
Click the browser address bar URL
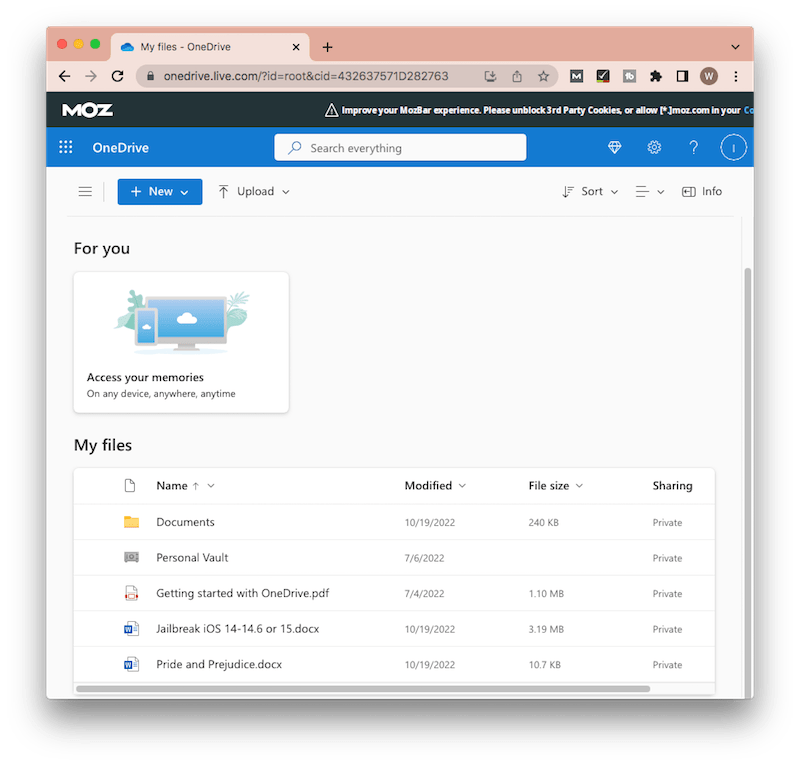pyautogui.click(x=306, y=76)
